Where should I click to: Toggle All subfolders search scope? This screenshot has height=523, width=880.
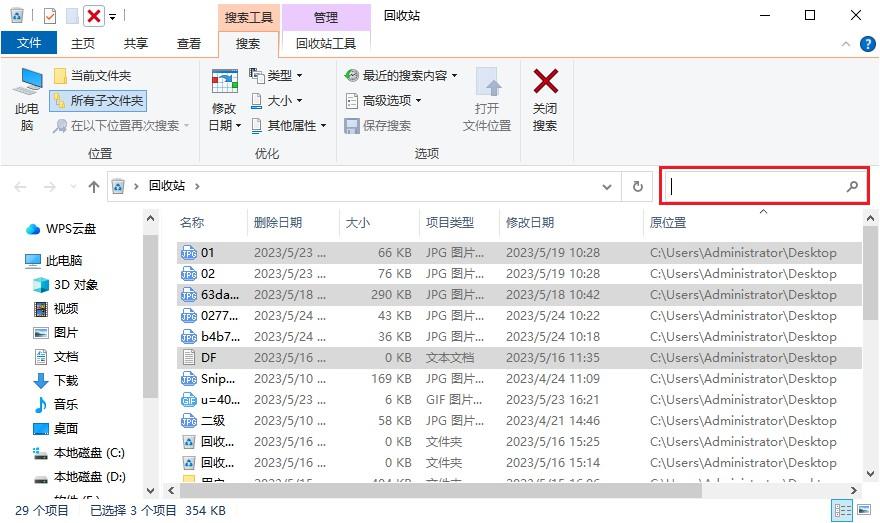coord(98,100)
